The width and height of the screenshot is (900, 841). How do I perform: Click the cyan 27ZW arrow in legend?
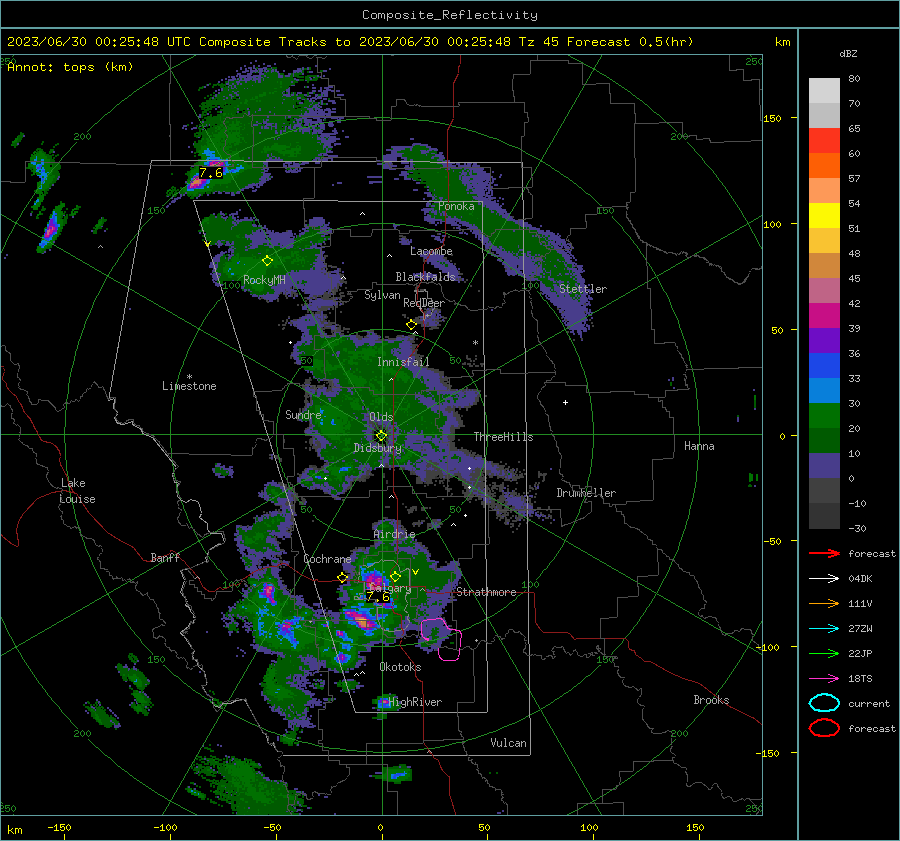pyautogui.click(x=824, y=629)
